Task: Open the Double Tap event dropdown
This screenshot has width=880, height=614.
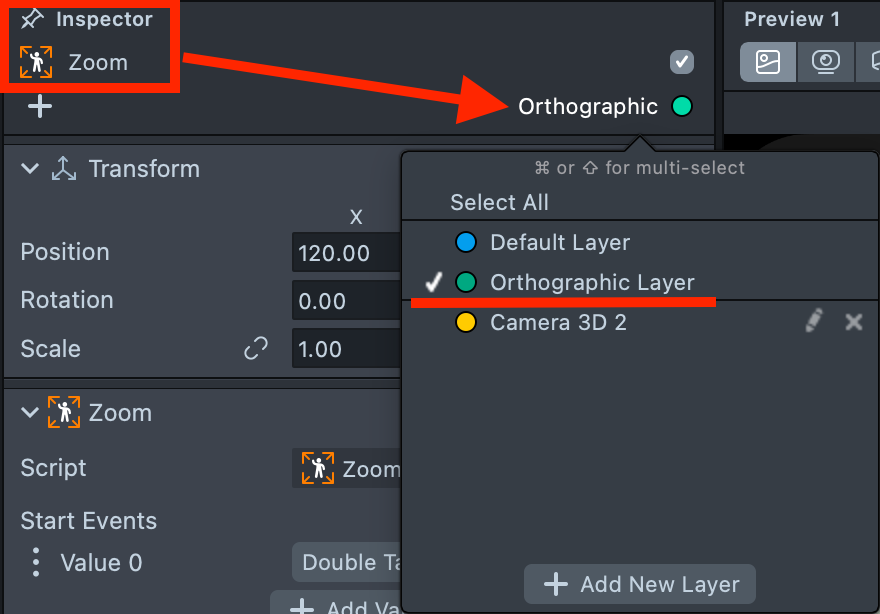Action: point(347,563)
